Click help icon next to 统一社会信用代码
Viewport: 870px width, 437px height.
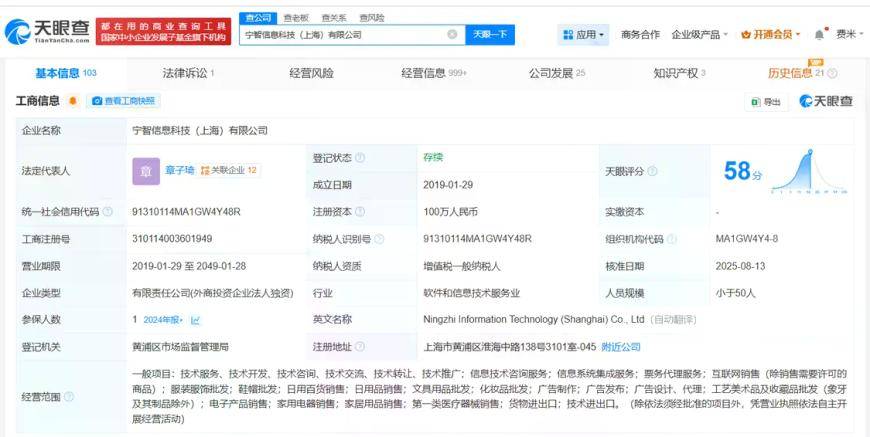tap(108, 212)
